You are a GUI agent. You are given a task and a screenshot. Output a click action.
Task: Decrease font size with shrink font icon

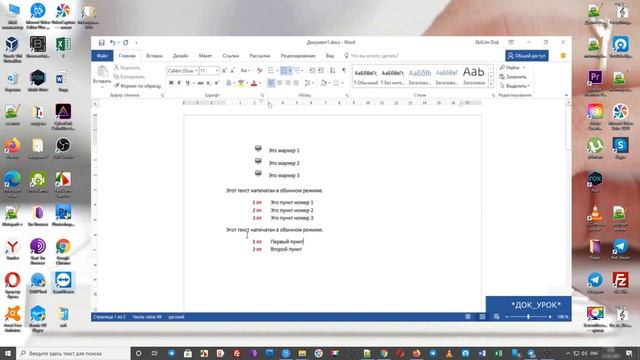pos(232,71)
